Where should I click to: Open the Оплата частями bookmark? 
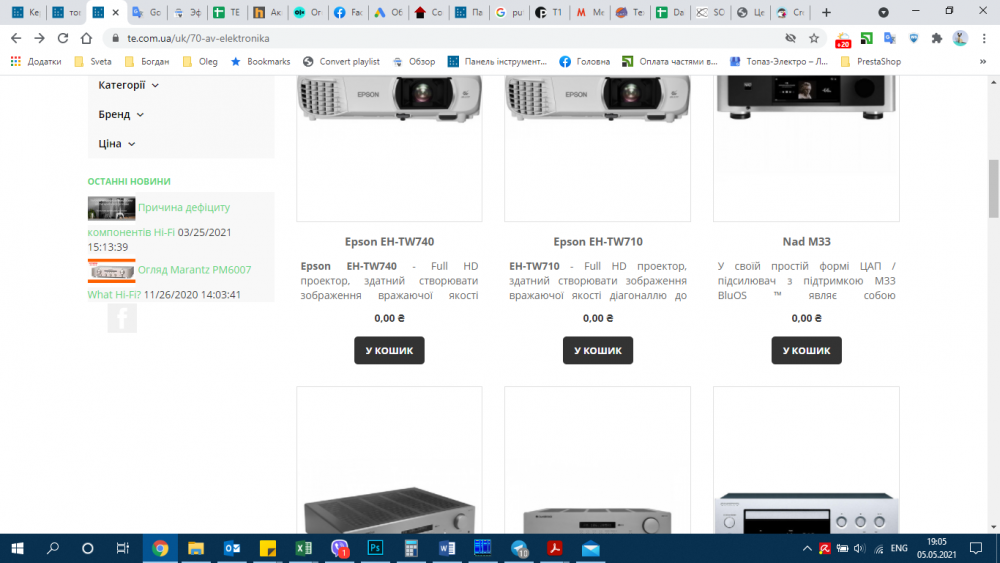(670, 62)
